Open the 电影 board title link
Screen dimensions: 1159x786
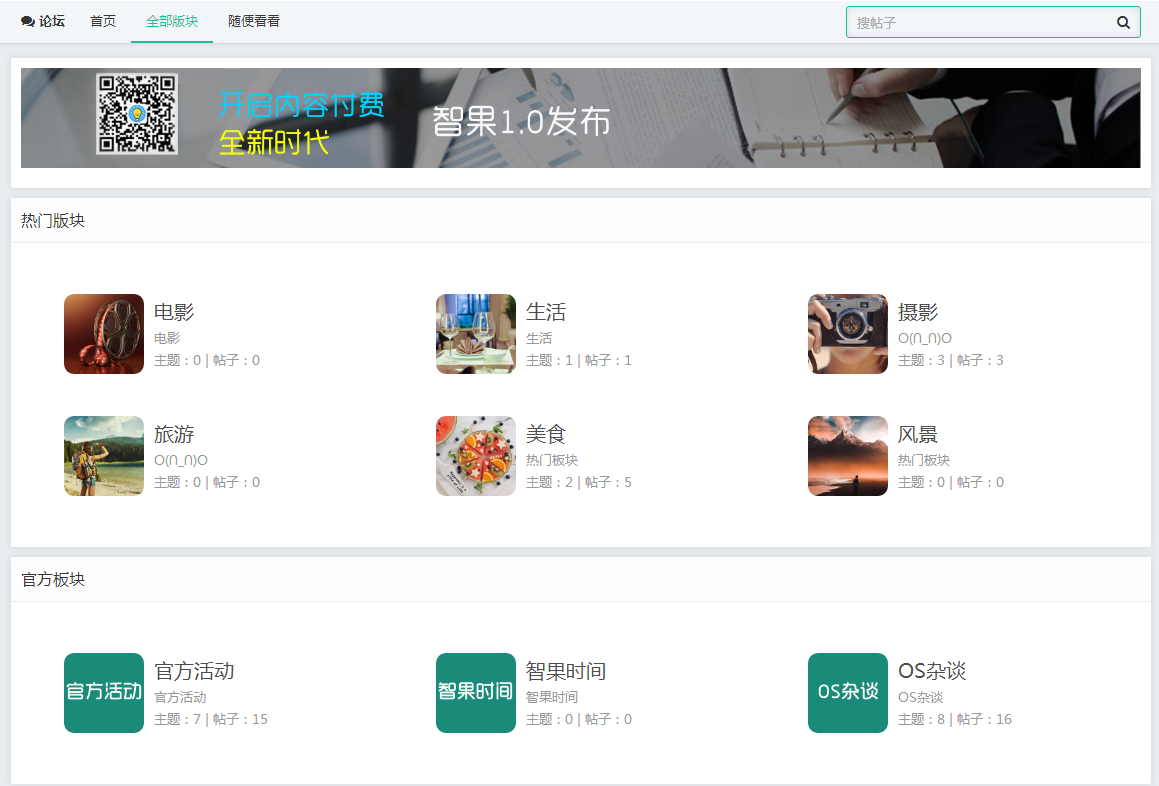click(174, 312)
